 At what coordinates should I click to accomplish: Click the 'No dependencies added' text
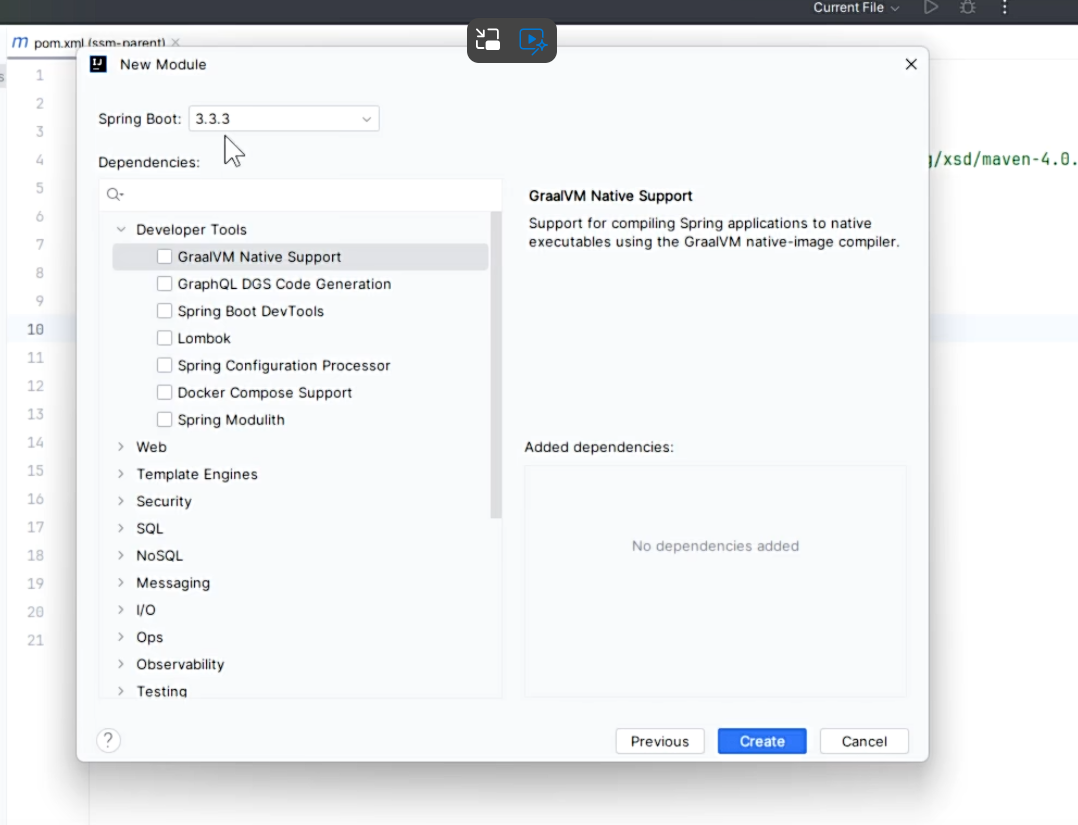[x=715, y=546]
